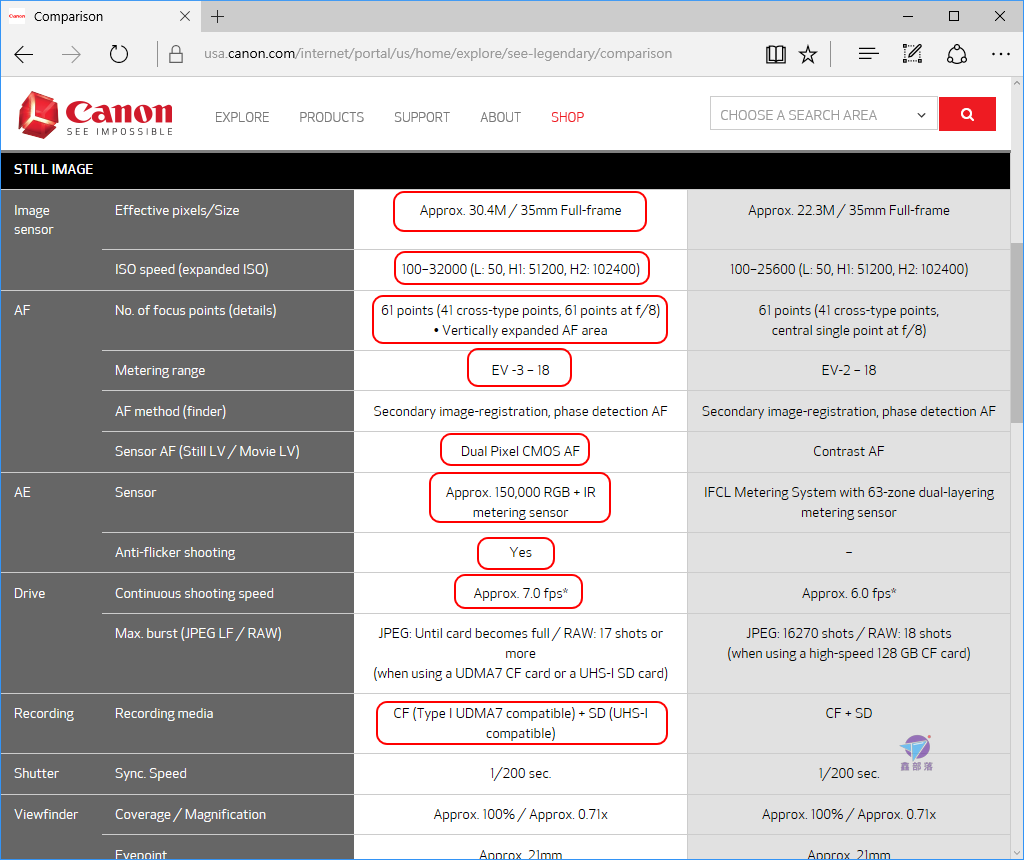This screenshot has width=1024, height=860.
Task: Click the 'Yes' anti-flicker value
Action: pyautogui.click(x=520, y=552)
